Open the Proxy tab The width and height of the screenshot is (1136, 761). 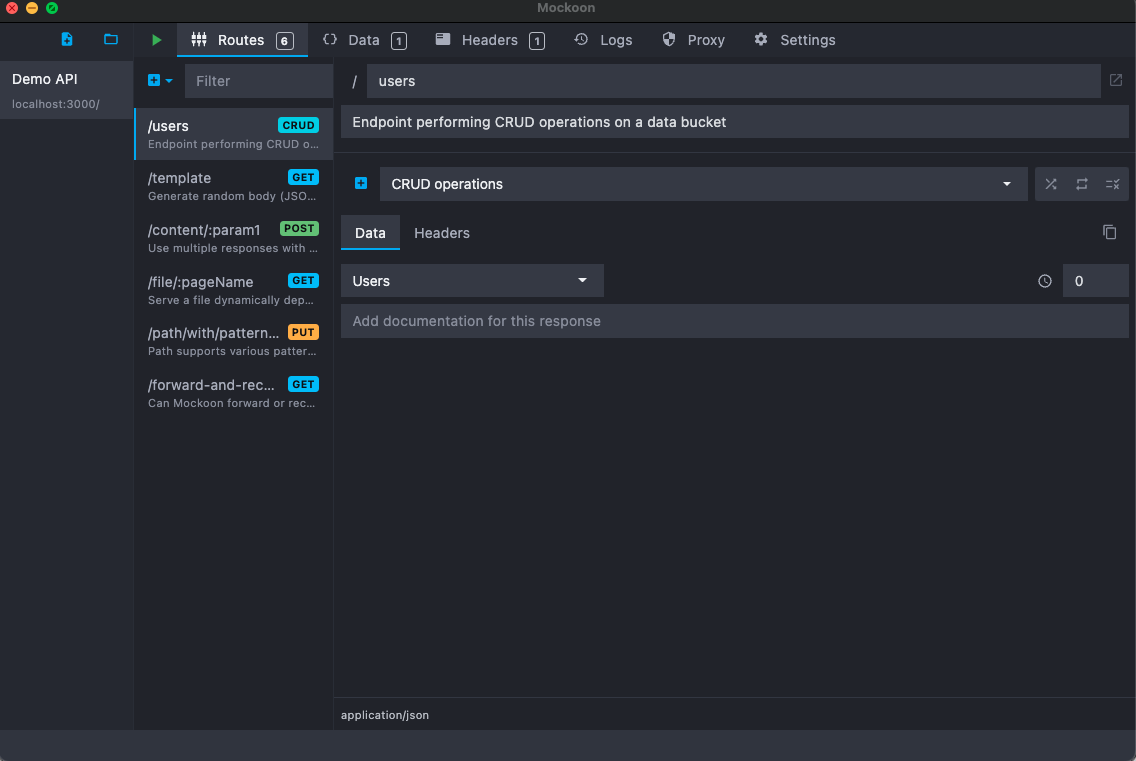(693, 40)
